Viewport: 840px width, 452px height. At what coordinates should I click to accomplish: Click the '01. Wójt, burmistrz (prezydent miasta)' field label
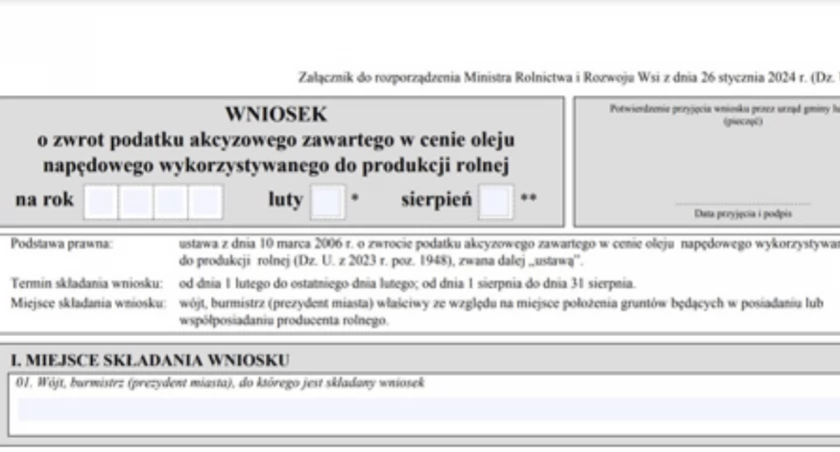pyautogui.click(x=220, y=382)
